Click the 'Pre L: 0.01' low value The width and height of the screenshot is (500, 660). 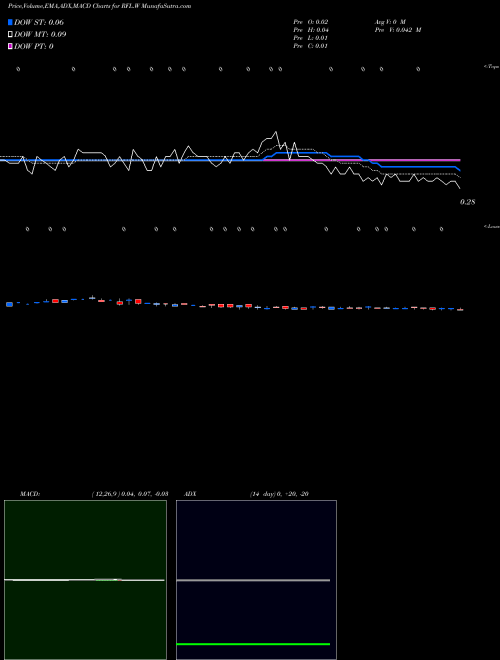tap(311, 38)
